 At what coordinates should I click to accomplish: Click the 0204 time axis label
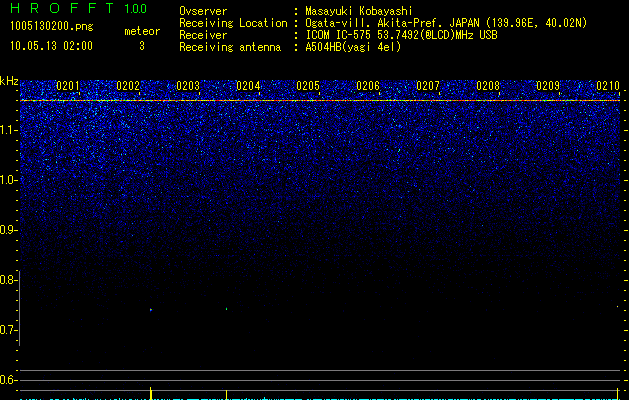[x=248, y=86]
